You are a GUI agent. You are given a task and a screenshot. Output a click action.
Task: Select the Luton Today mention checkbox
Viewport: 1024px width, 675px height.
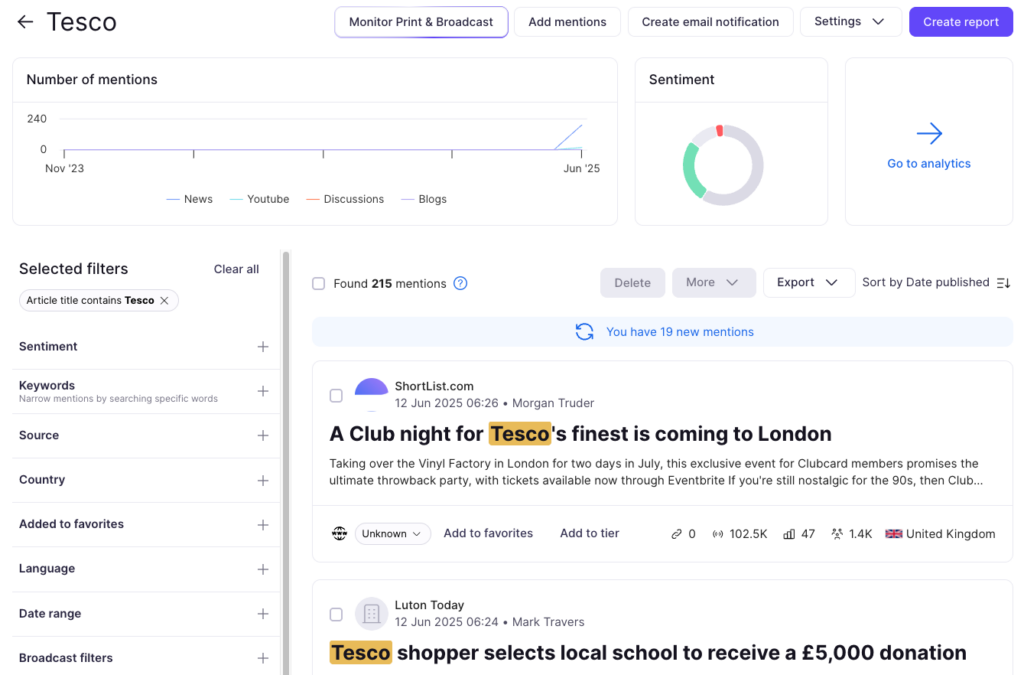(336, 614)
